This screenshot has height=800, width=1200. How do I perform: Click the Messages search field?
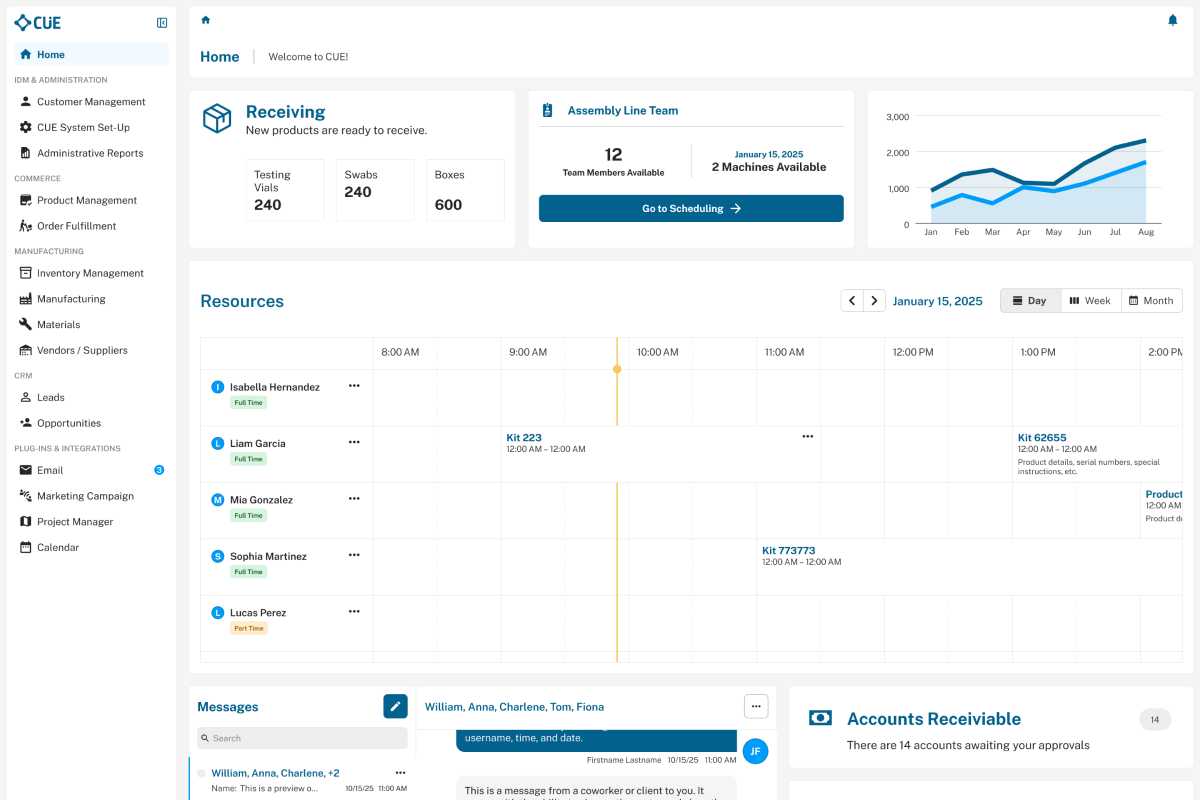pos(302,738)
